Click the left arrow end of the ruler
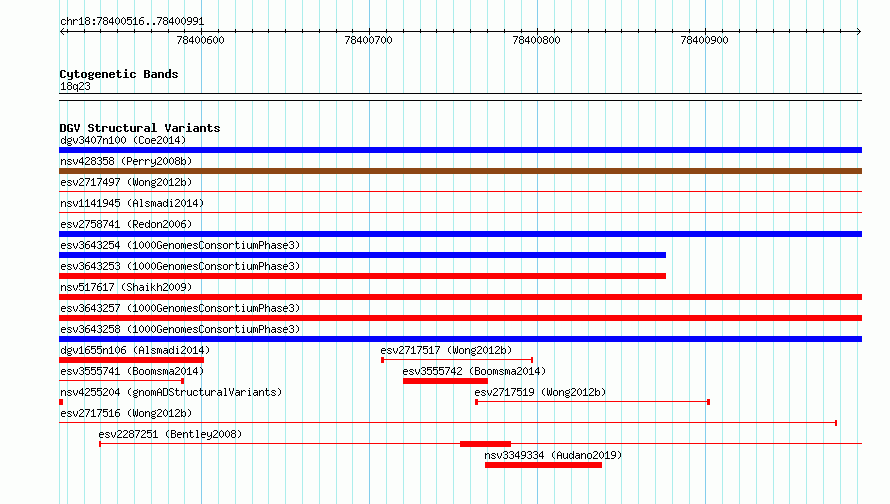This screenshot has width=890, height=504. pos(62,32)
